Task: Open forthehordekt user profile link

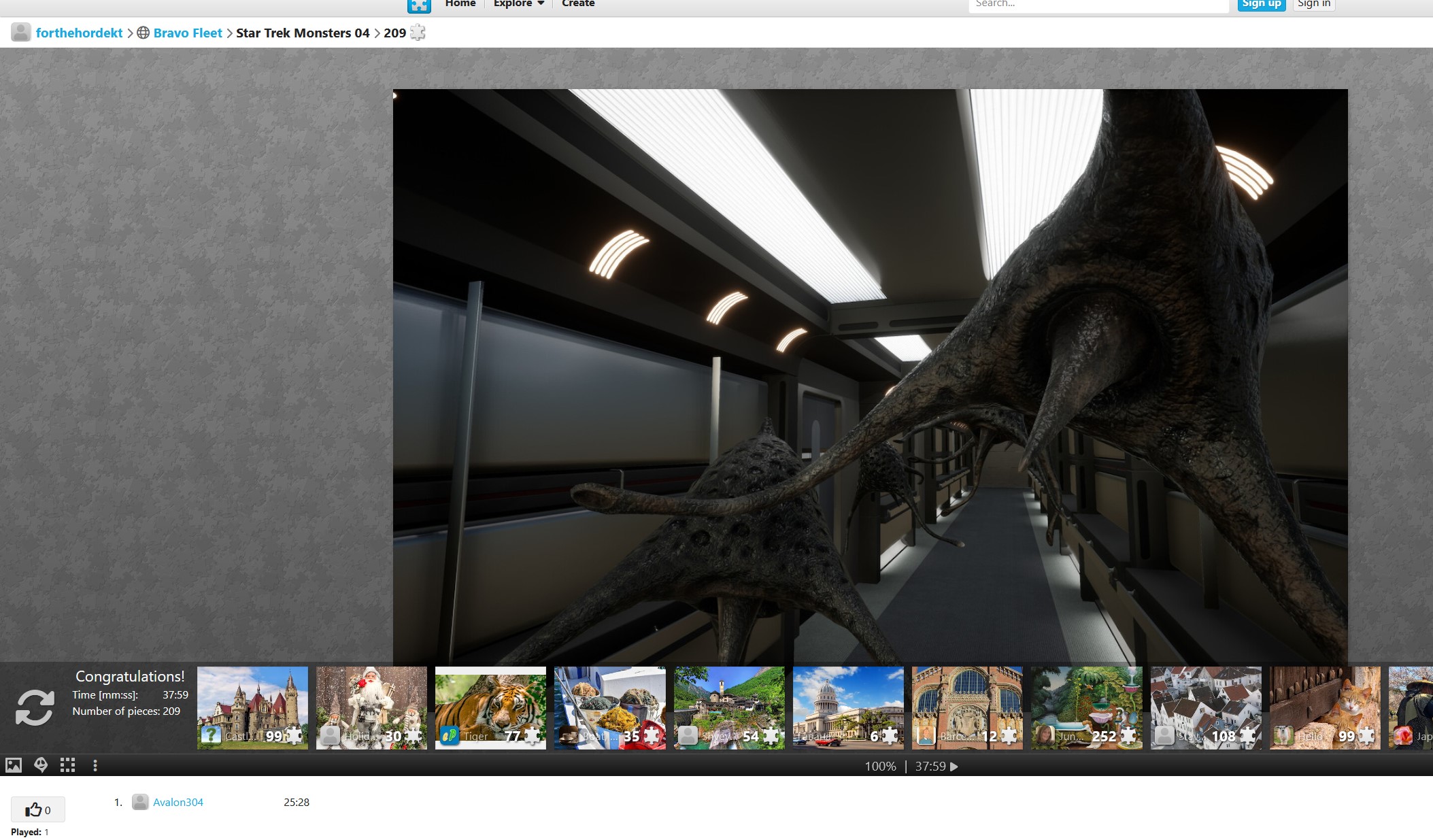Action: 79,33
